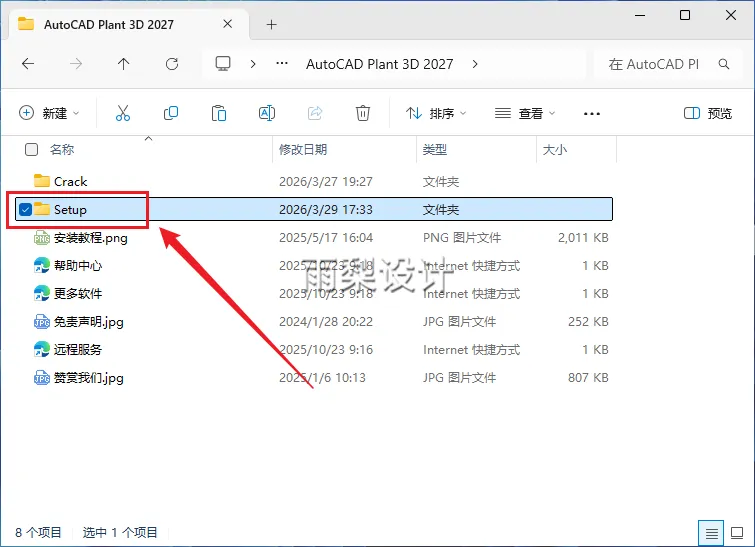Image resolution: width=755 pixels, height=547 pixels.
Task: Switch to details view icon in status bar
Action: 711,533
